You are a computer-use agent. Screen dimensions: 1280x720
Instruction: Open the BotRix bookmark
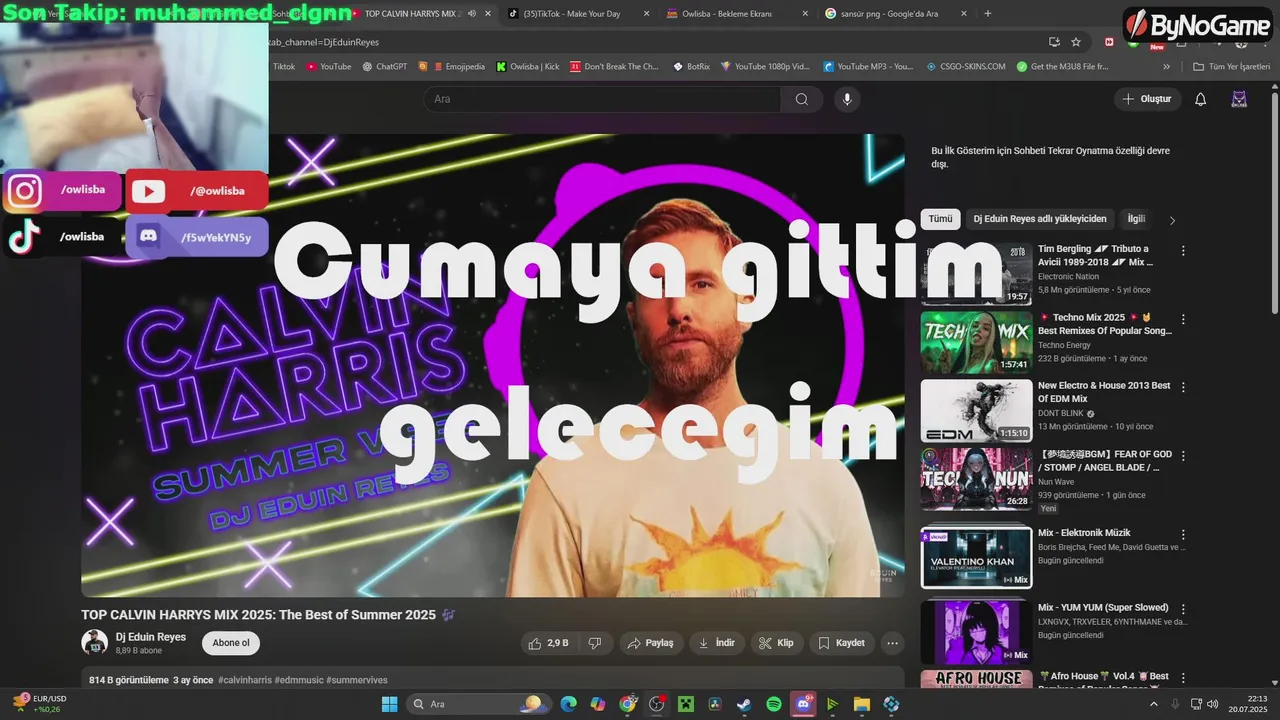tap(691, 67)
